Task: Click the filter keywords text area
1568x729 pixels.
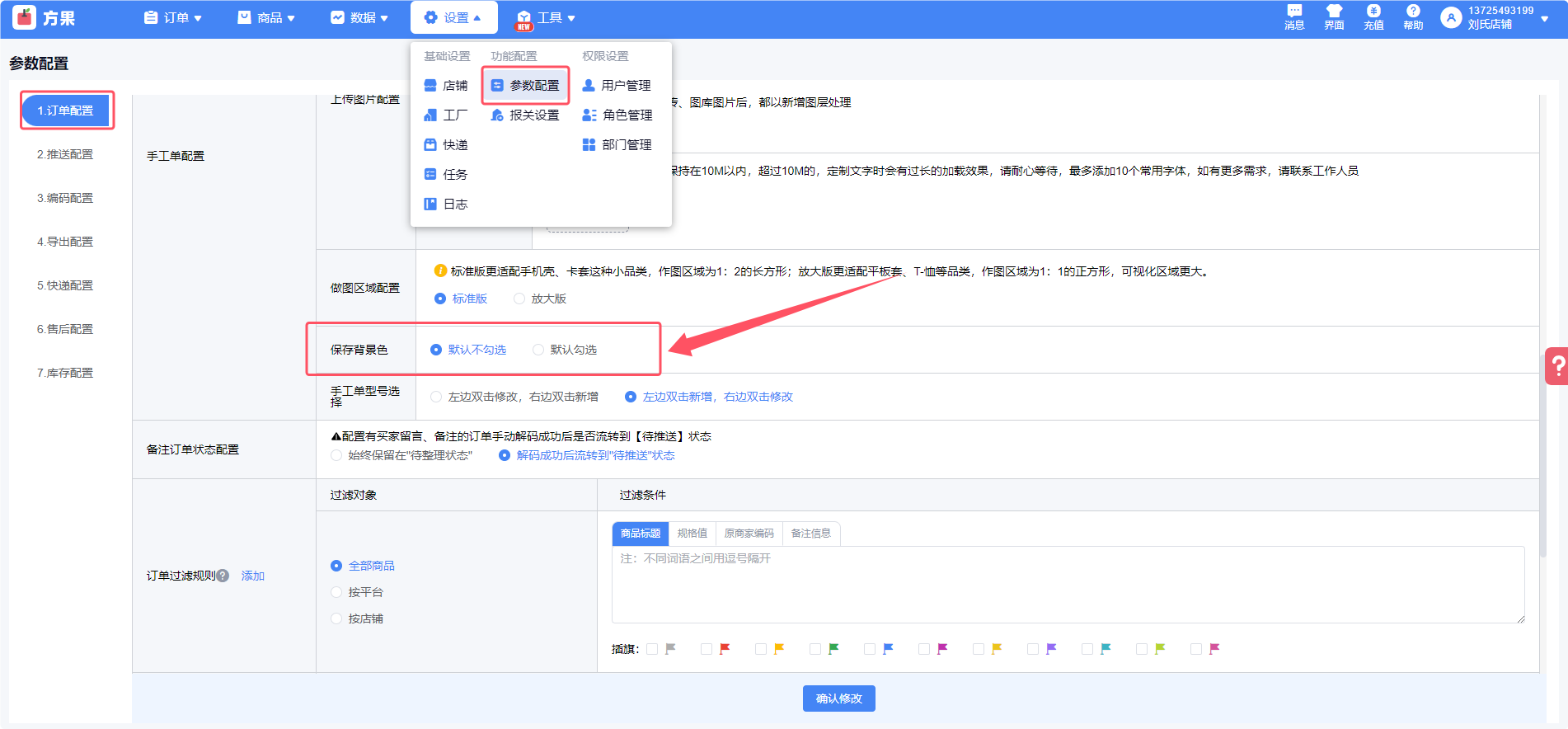Action: 1068,584
